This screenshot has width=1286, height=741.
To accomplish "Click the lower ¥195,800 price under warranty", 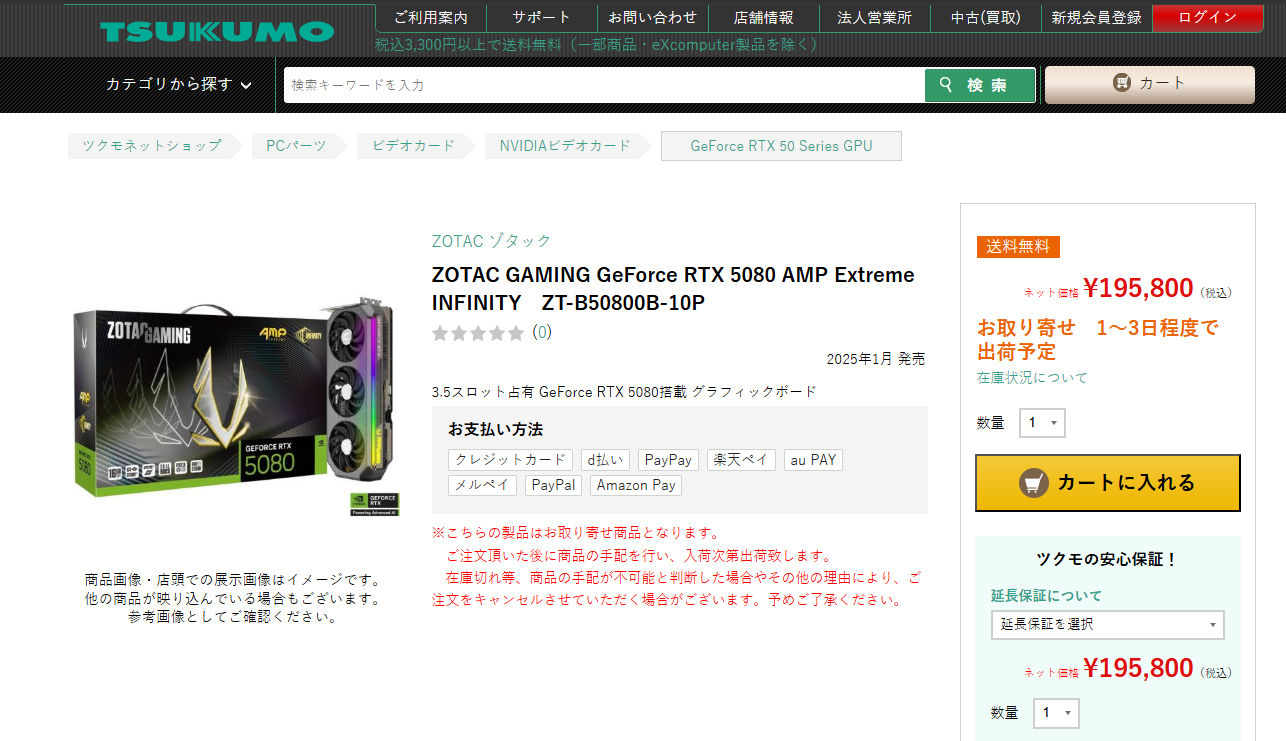I will pos(1138,668).
